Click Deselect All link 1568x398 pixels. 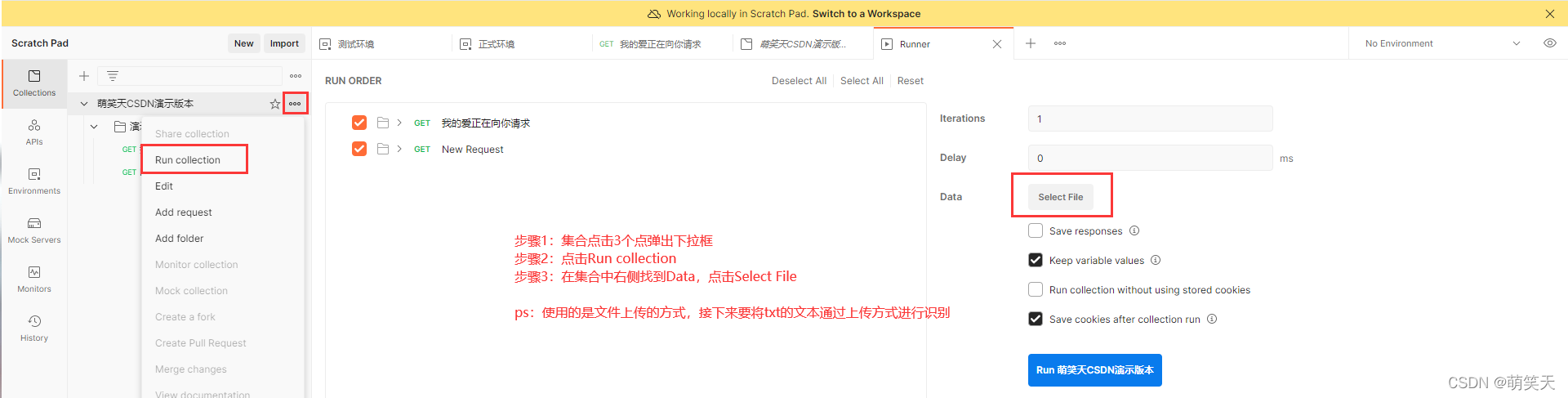point(799,81)
